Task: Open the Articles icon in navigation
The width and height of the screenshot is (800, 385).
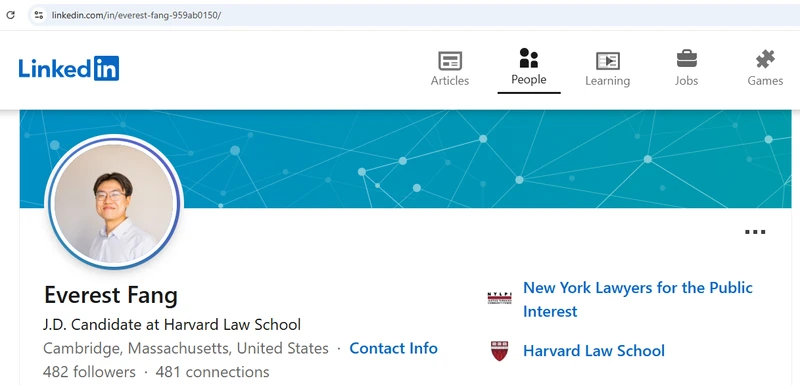Action: 450,61
